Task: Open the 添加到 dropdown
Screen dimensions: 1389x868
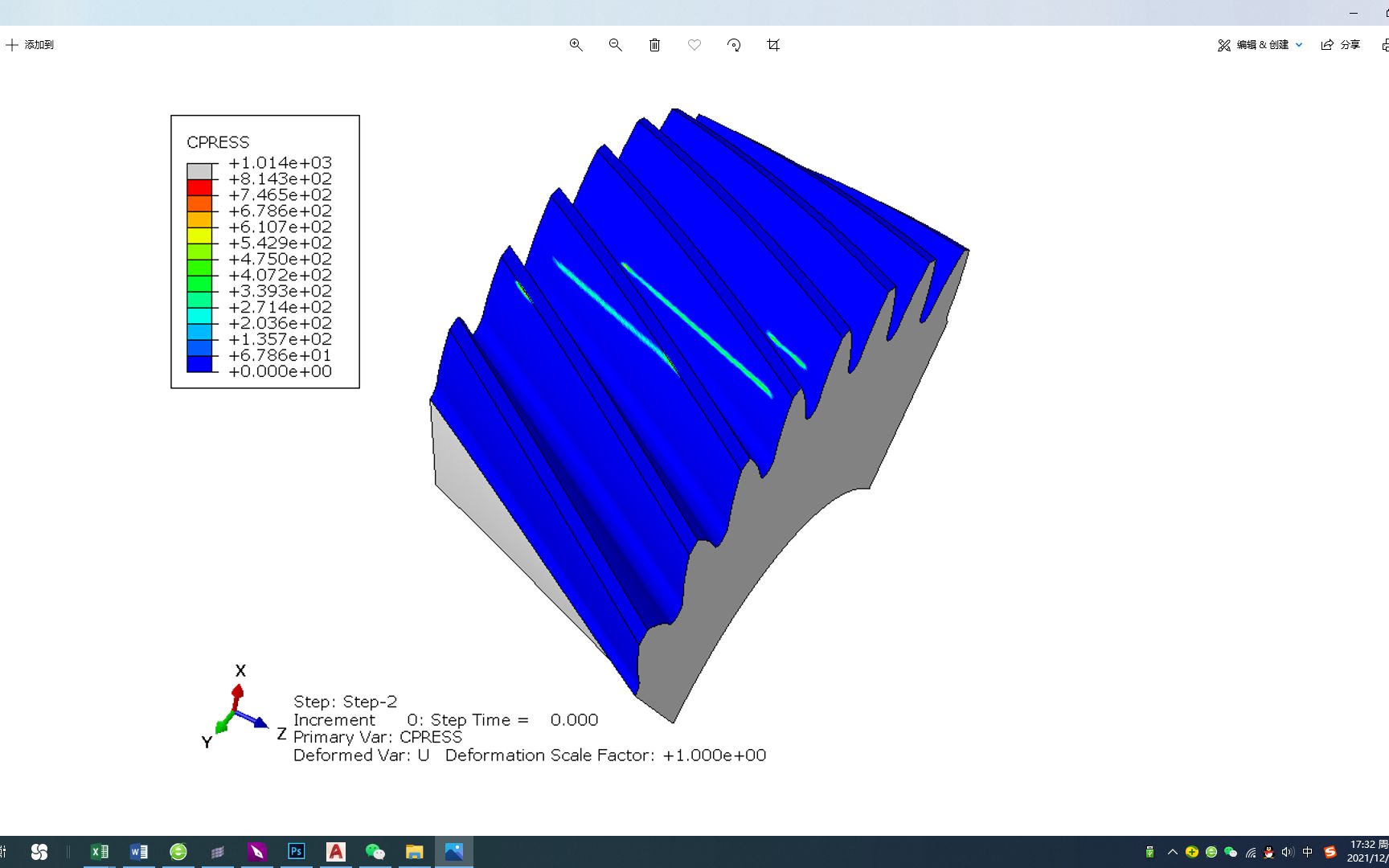Action: [30, 45]
